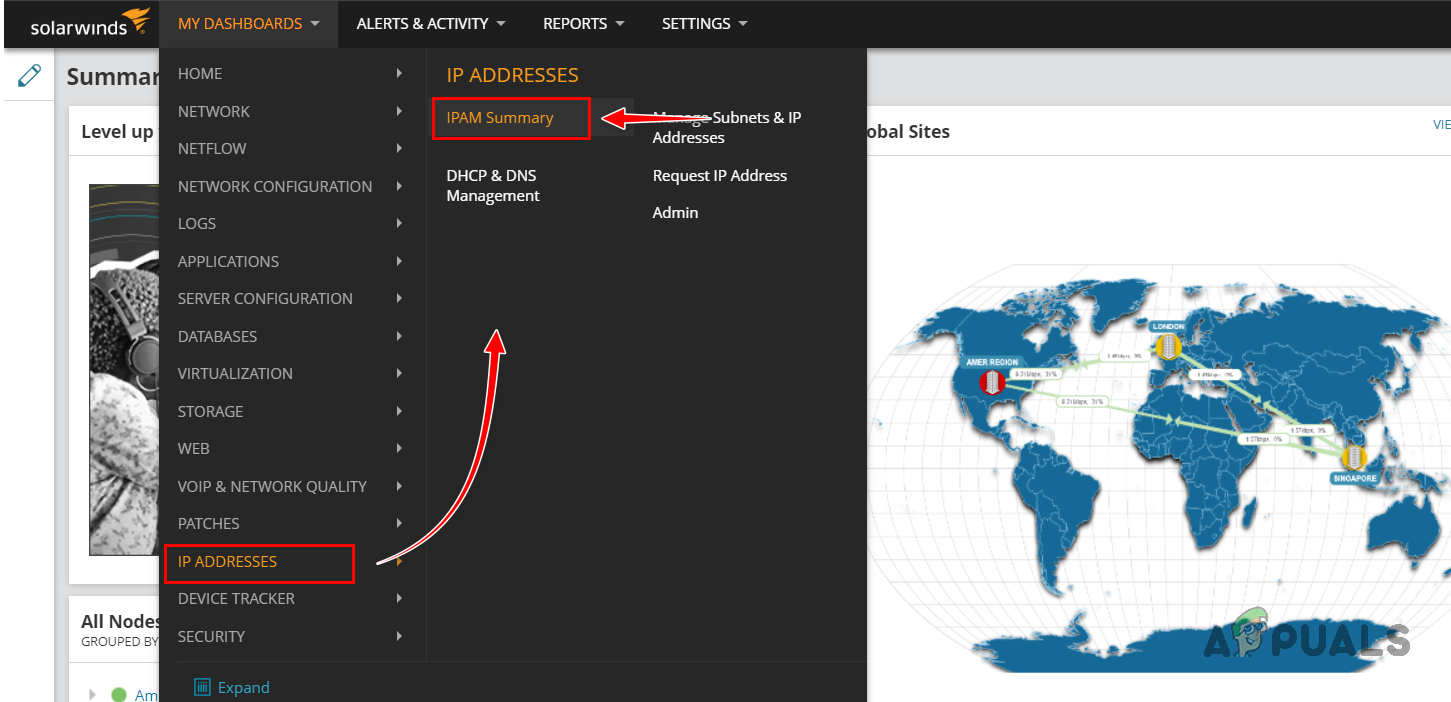Click the Expand menu grid icon
The image size is (1451, 702).
(x=202, y=687)
